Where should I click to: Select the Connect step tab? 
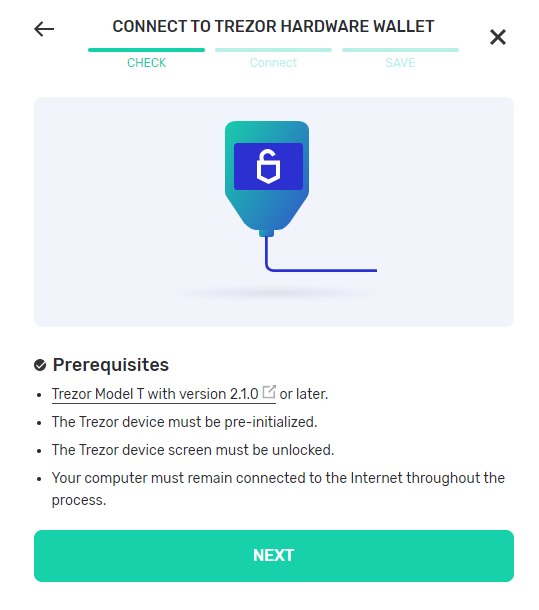(x=273, y=63)
